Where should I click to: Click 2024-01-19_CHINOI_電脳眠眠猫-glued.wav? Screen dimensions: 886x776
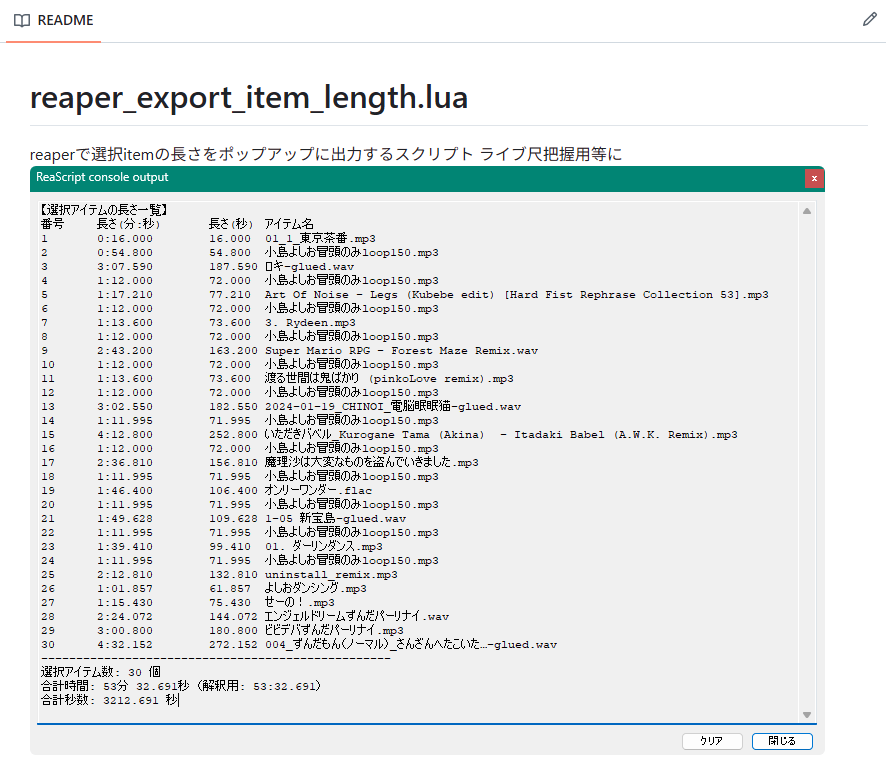[x=393, y=406]
